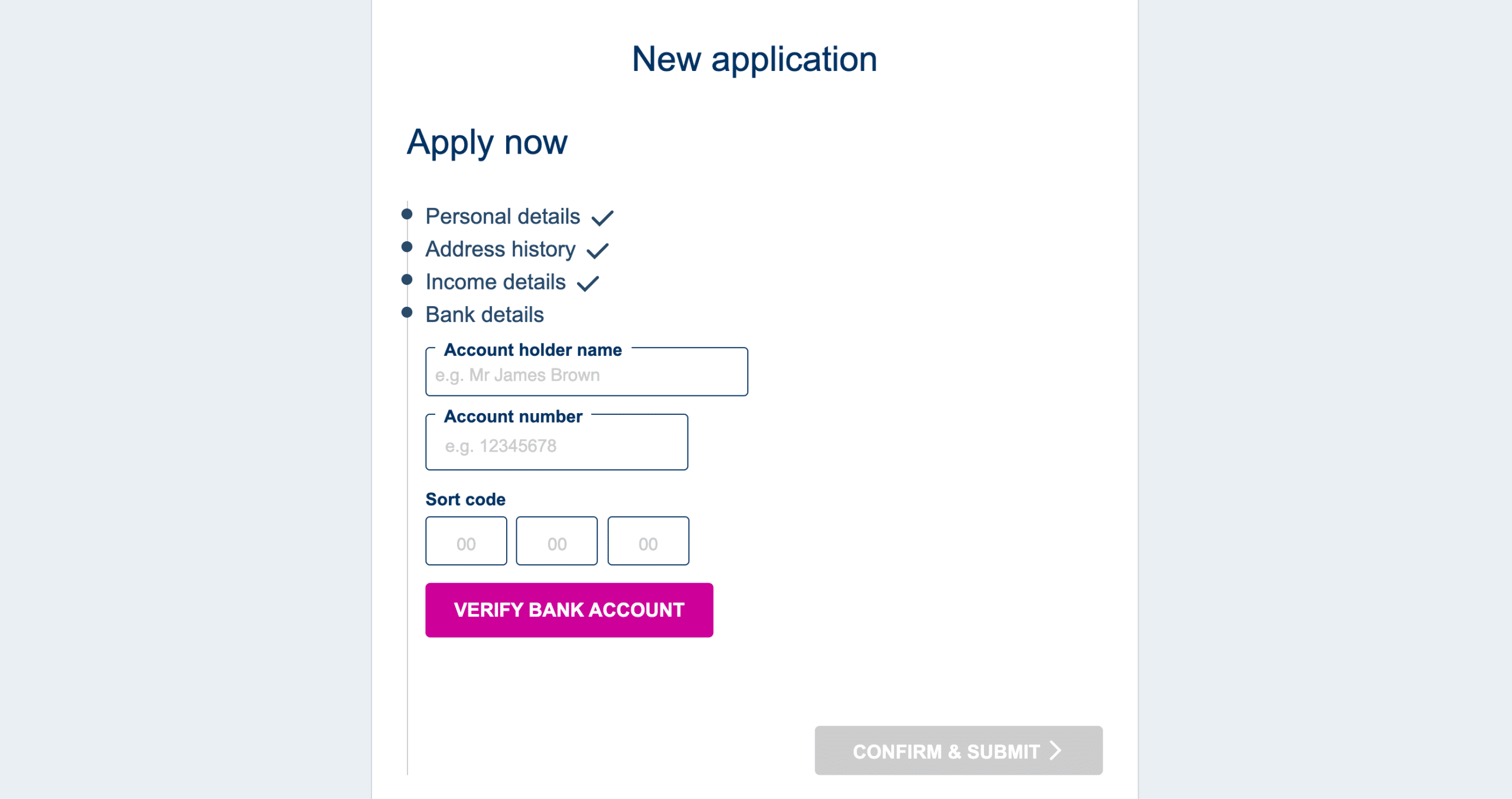Image resolution: width=1512 pixels, height=799 pixels.
Task: Click the Income details checkmark icon
Action: tap(588, 284)
